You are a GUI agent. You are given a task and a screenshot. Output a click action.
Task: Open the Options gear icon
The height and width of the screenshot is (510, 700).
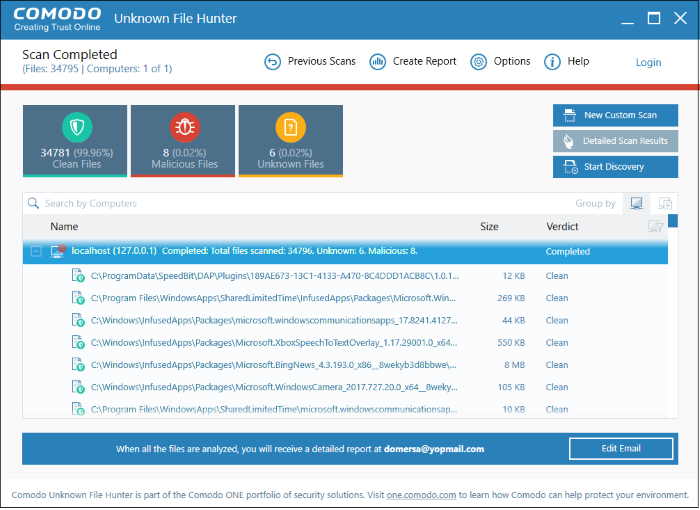478,62
